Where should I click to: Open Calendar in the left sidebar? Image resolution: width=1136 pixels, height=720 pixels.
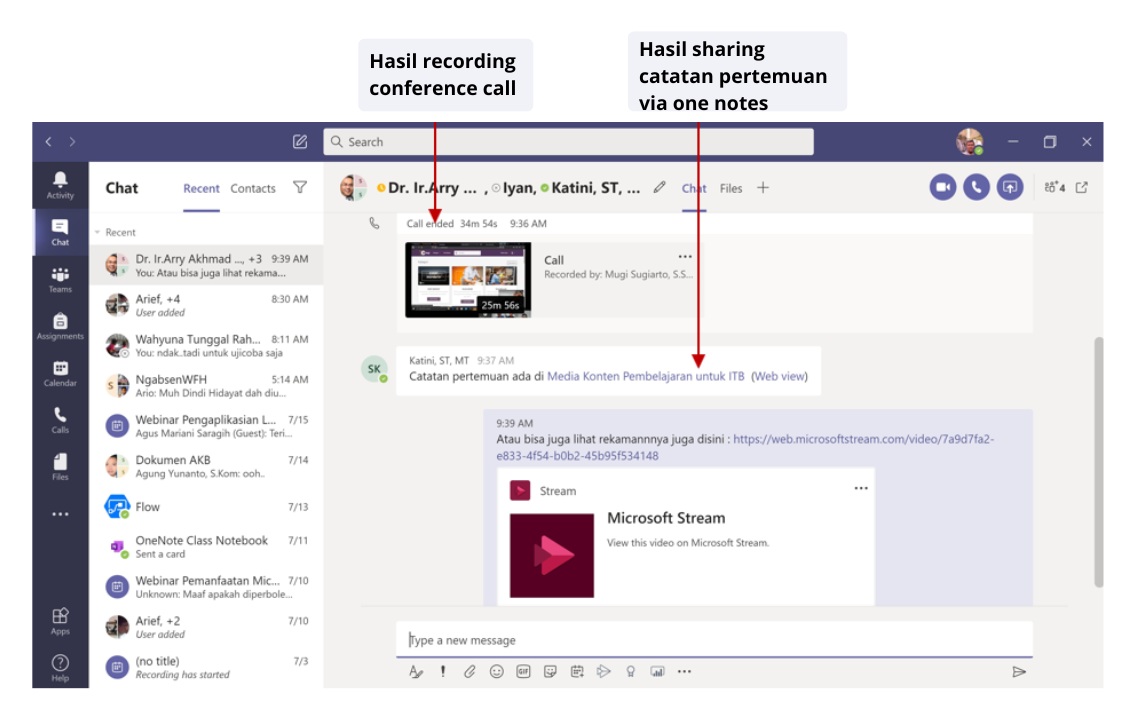(x=60, y=373)
